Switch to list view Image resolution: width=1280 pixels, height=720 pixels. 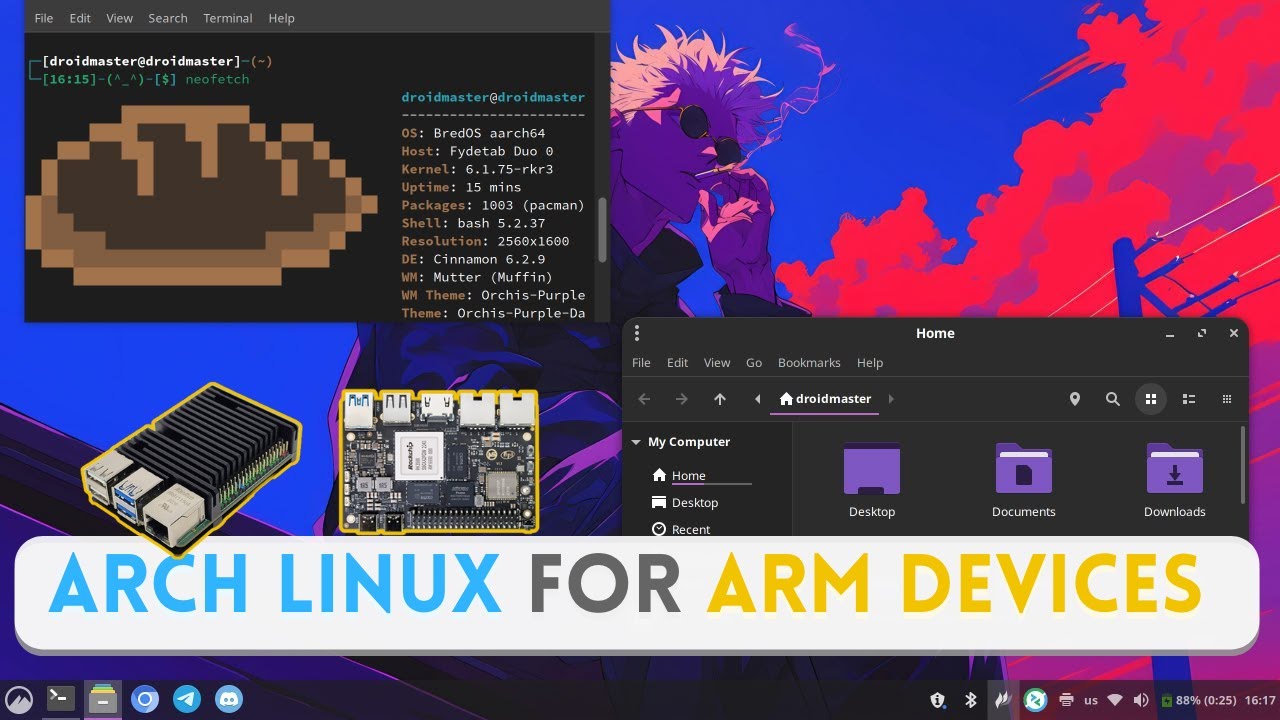click(x=1189, y=399)
